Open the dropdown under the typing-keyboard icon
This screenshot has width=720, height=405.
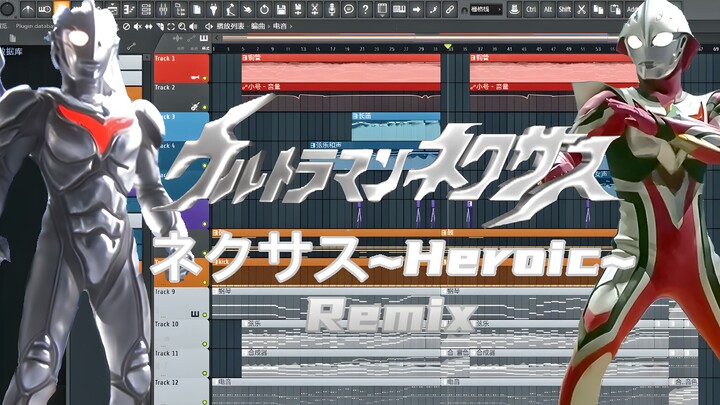point(382,16)
